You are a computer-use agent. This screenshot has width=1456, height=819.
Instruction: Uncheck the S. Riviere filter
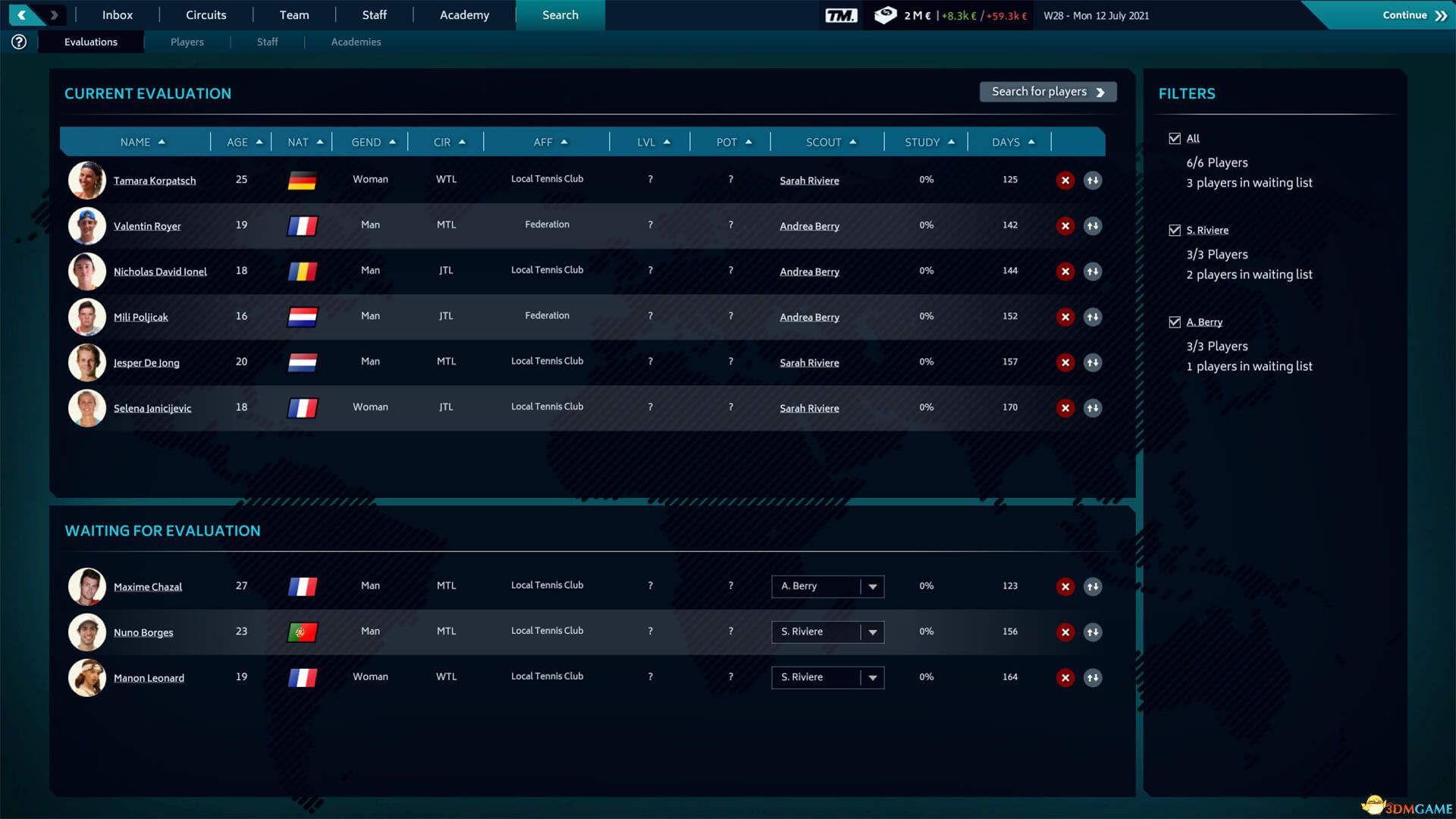[1175, 231]
